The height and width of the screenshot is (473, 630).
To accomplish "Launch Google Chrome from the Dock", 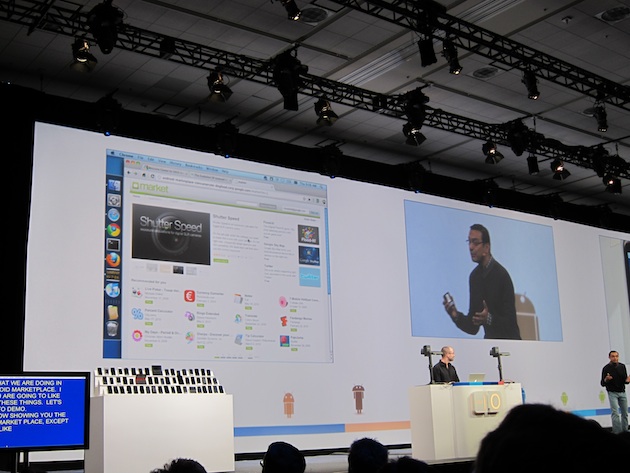I will (x=114, y=230).
